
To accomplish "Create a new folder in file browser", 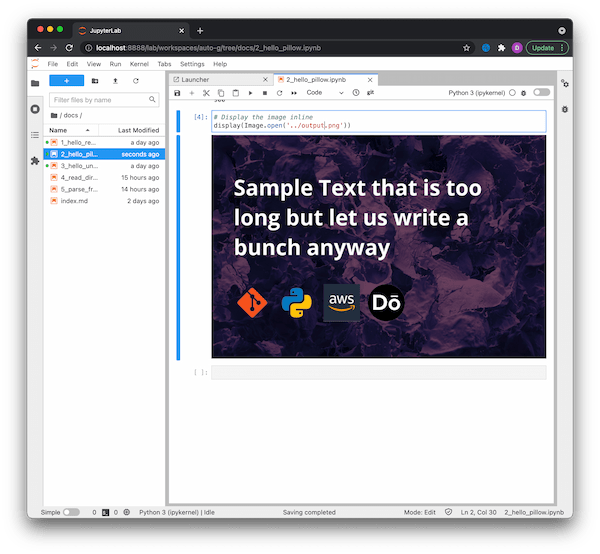I will [95, 80].
